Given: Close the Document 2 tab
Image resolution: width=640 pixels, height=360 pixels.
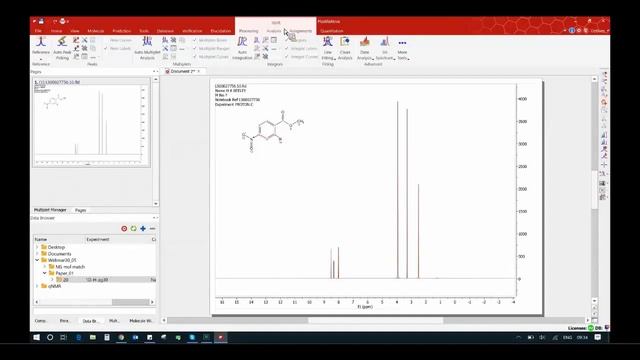Looking at the screenshot, I should [199, 71].
